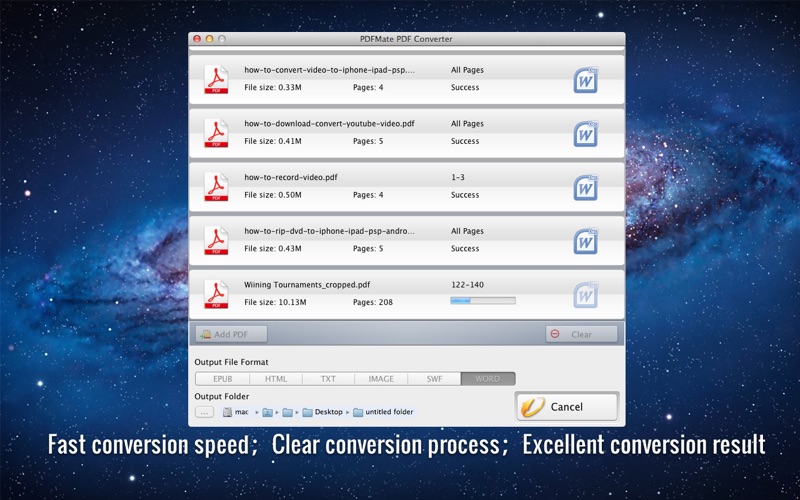Click the mac drive icon in output path
Viewport: 800px width, 500px height.
[227, 412]
